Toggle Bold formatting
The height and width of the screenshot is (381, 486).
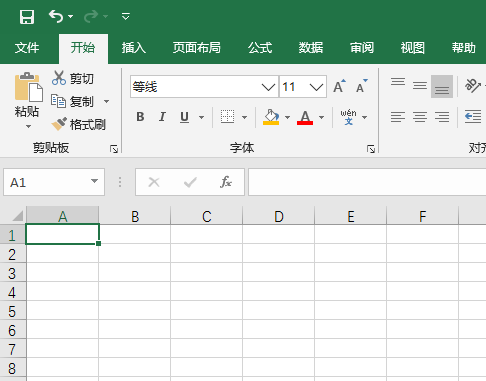[x=140, y=117]
